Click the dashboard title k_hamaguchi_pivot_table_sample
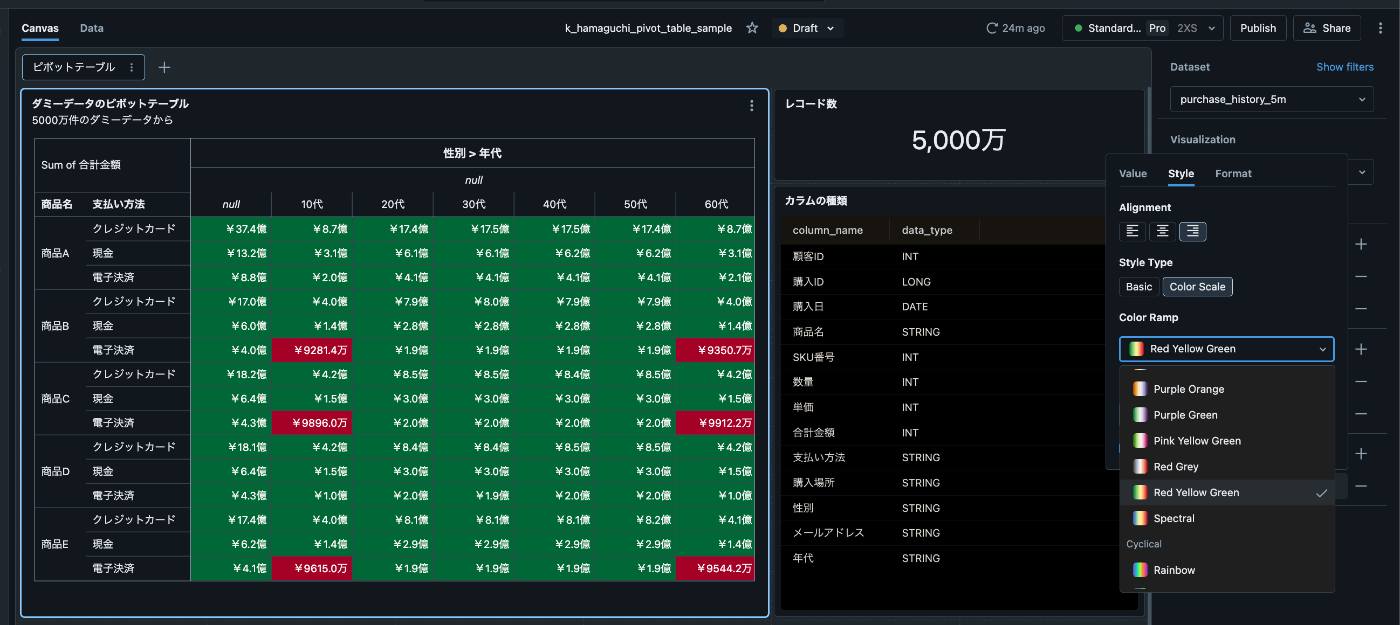1400x625 pixels. click(x=648, y=28)
